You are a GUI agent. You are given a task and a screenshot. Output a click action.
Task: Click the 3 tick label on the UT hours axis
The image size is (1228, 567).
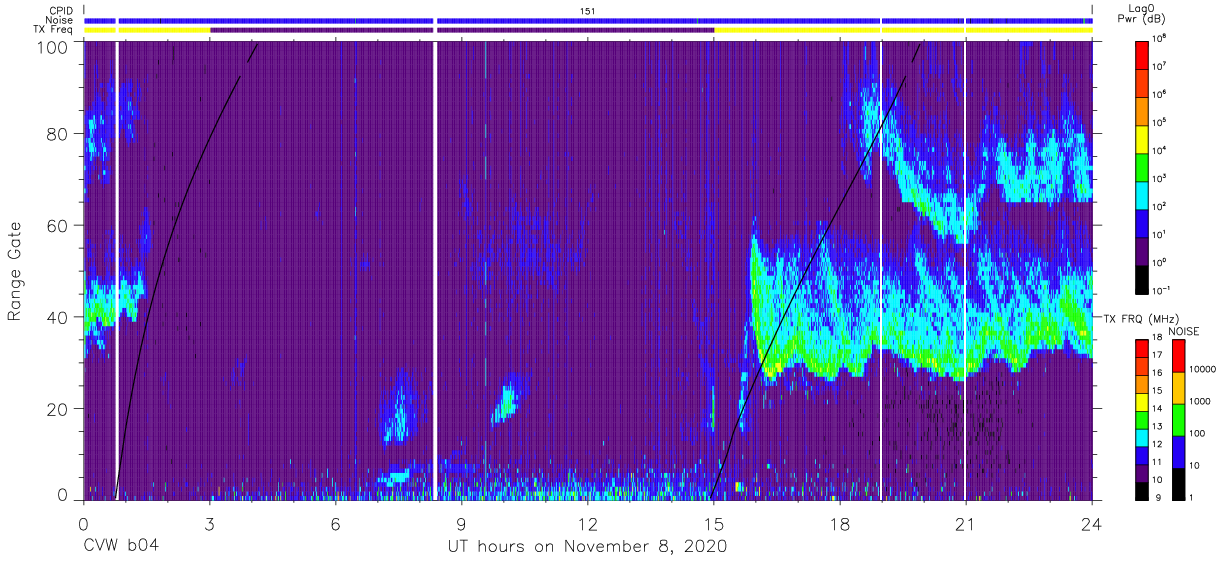click(210, 523)
